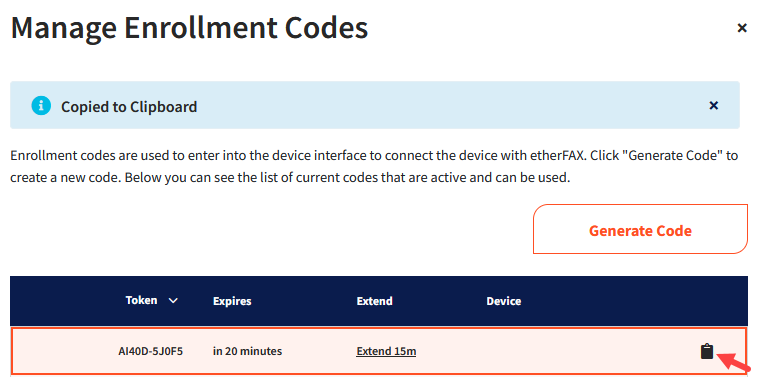The height and width of the screenshot is (377, 759).
Task: Click the Extend column header
Action: pyautogui.click(x=375, y=301)
